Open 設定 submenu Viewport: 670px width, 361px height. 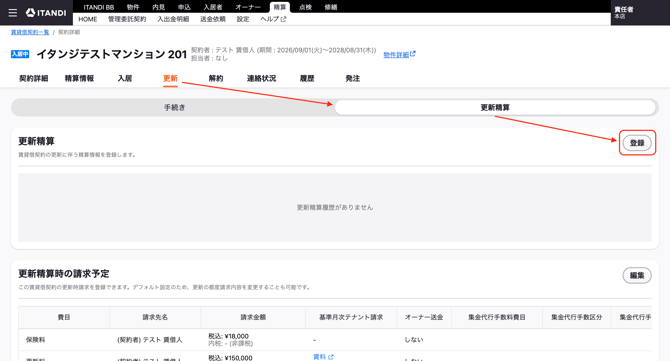243,19
